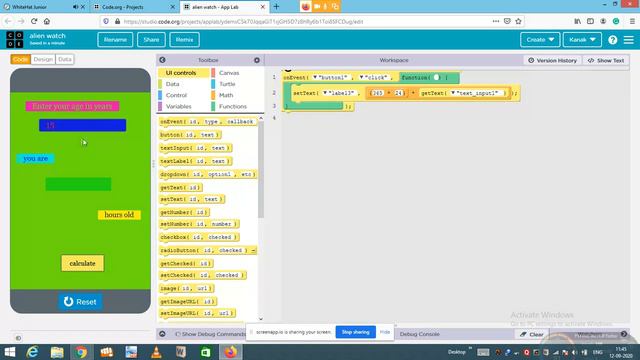
Task: Open a new browser tab with plus icon
Action: coord(276,7)
